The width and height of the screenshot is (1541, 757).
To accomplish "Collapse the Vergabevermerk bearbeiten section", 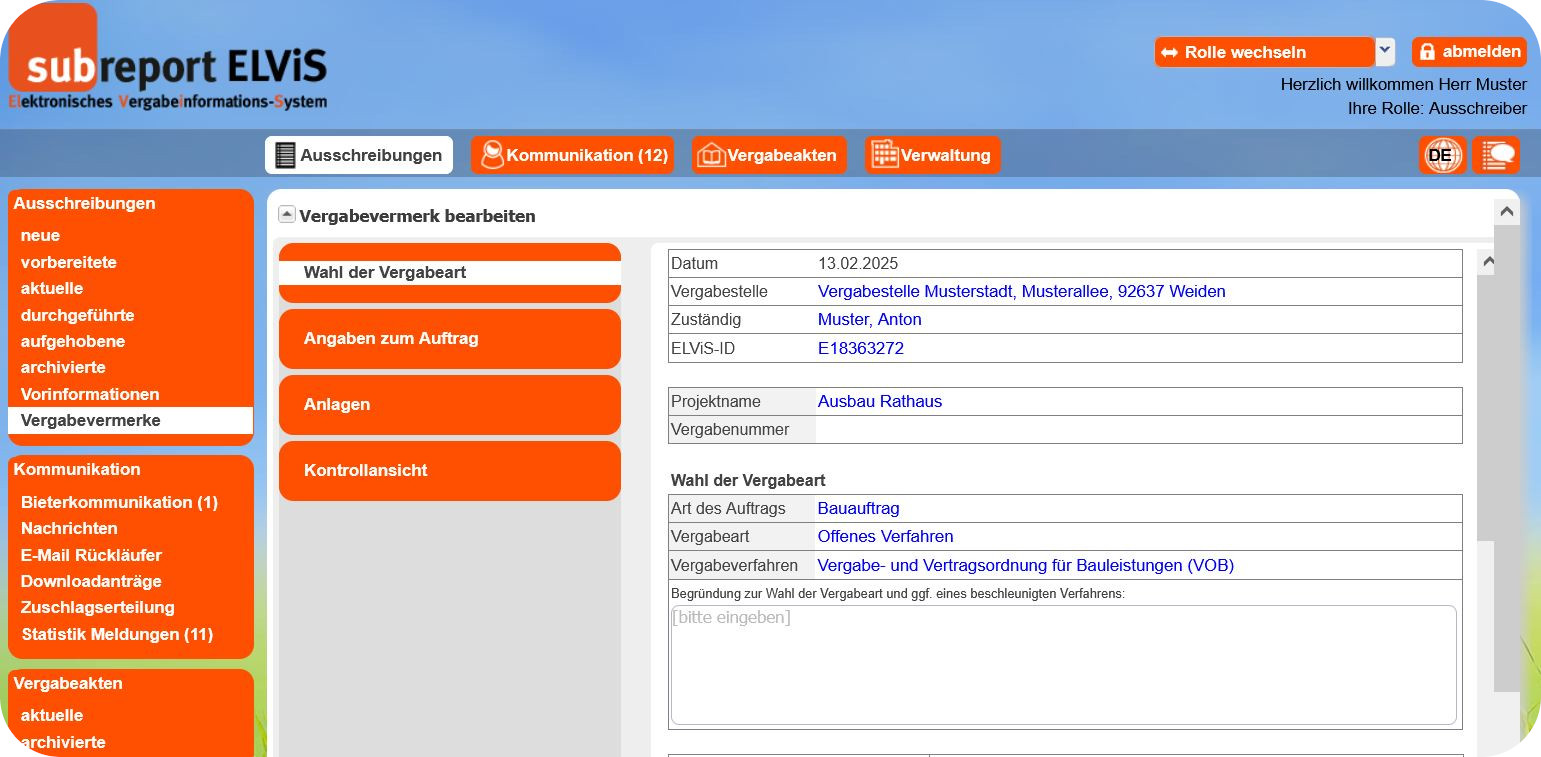I will pyautogui.click(x=287, y=214).
